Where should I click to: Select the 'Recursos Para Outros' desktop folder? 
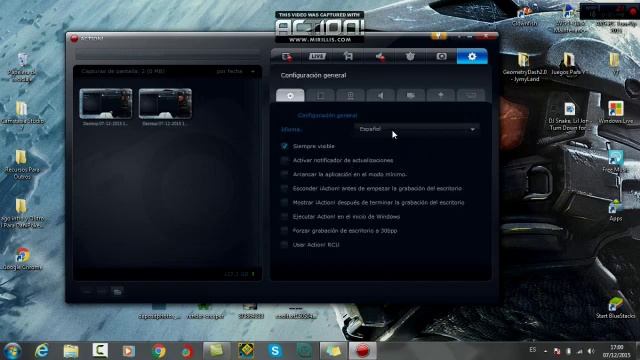tap(22, 164)
